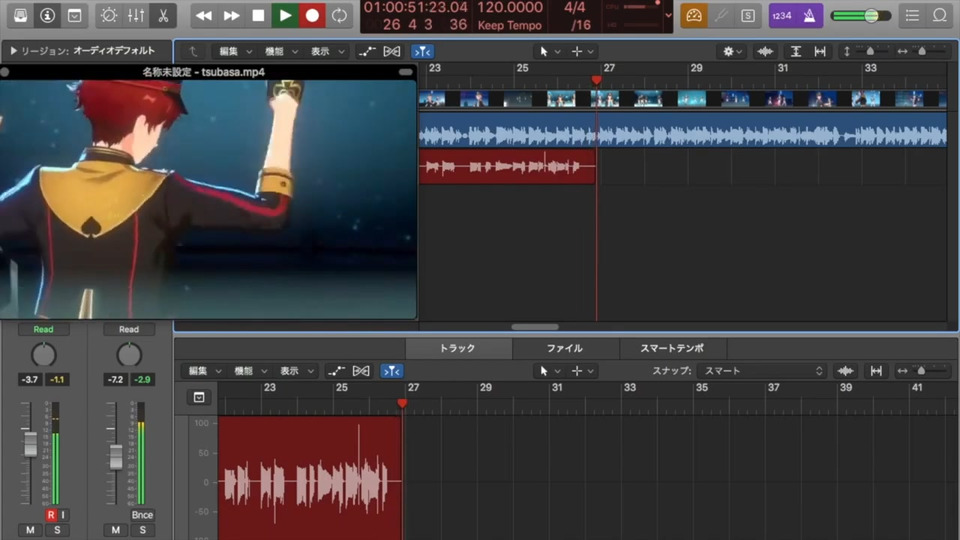This screenshot has height=540, width=960.
Task: Click the playhead marker in the tracks ruler
Action: pyautogui.click(x=596, y=80)
